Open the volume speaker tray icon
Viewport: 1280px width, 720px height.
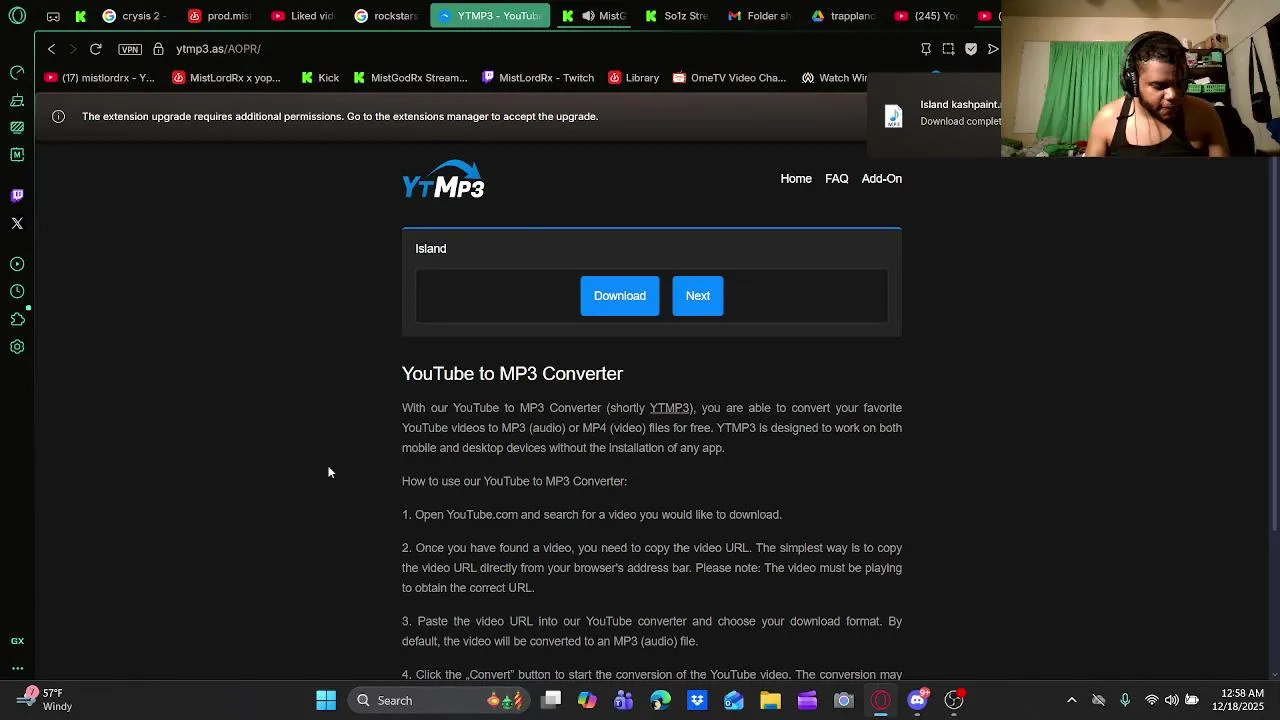tap(1171, 701)
